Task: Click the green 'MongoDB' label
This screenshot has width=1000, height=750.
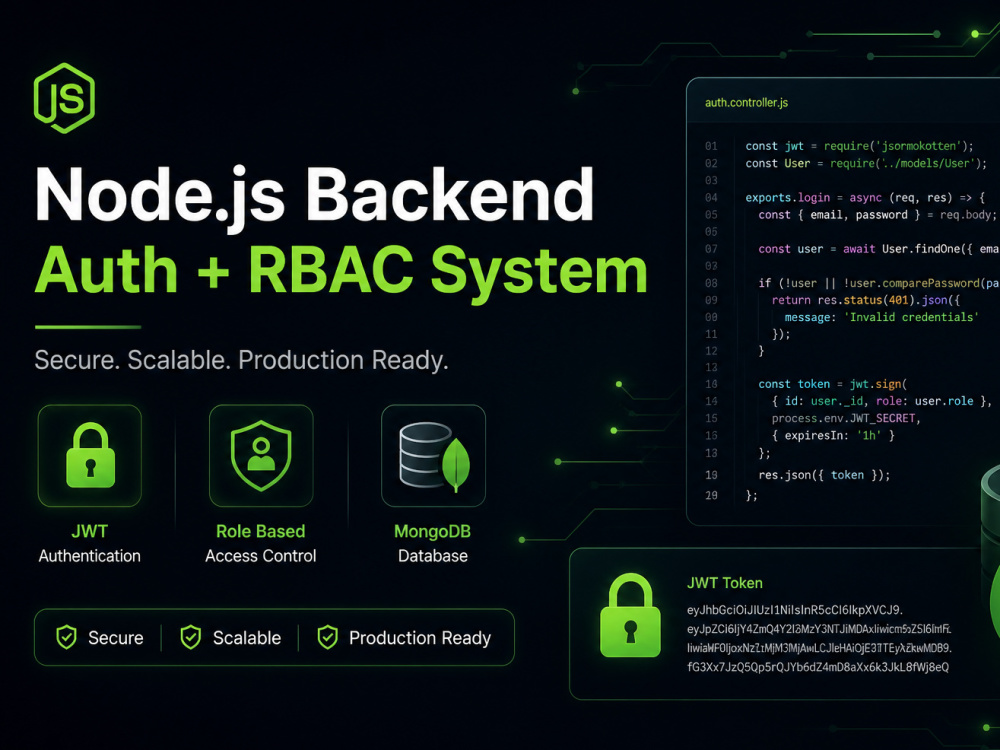Action: (432, 531)
